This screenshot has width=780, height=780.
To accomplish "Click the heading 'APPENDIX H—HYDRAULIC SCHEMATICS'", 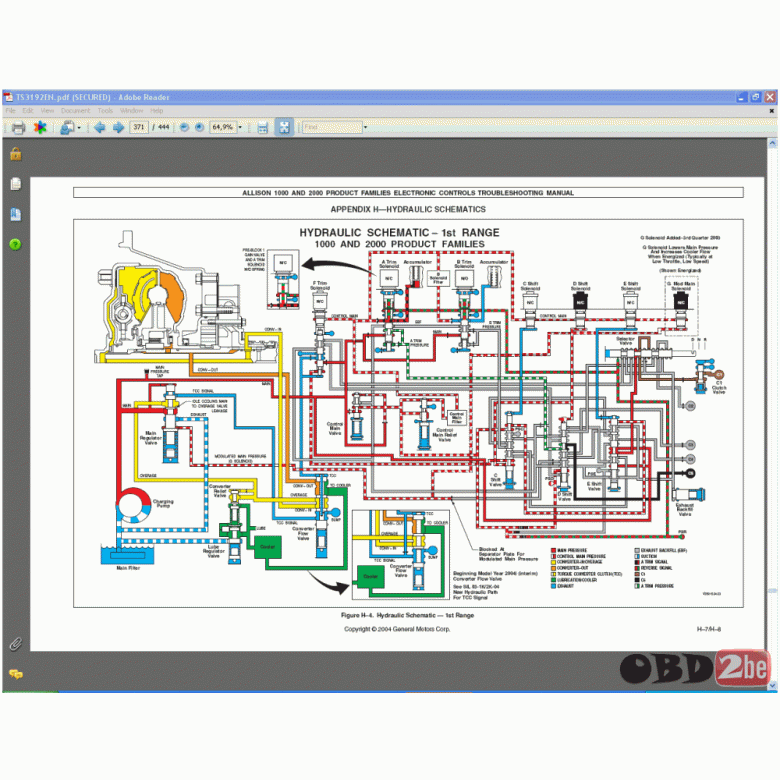I will [408, 209].
